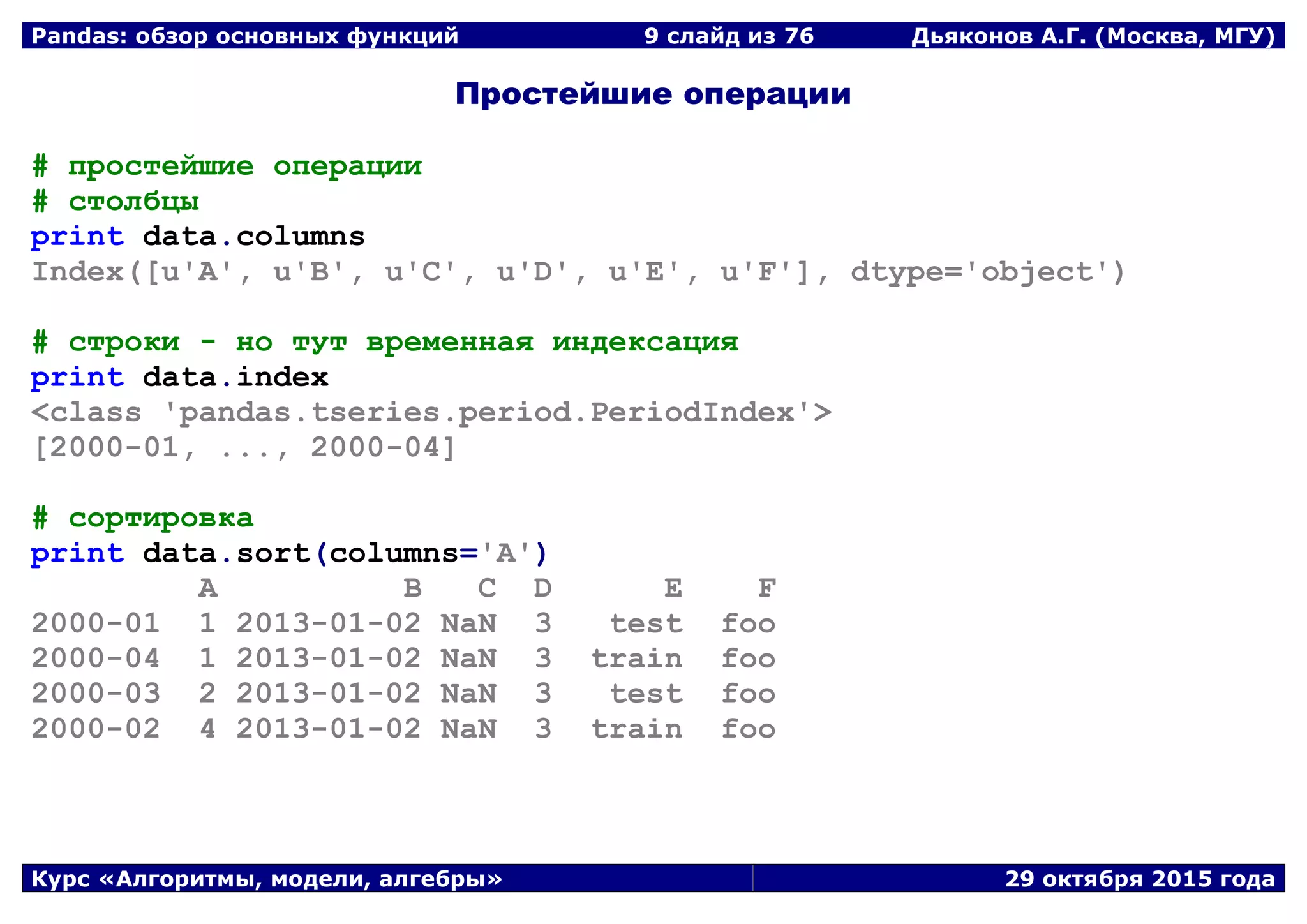Click the row index '2000-03'
The image size is (1307, 924).
click(96, 694)
